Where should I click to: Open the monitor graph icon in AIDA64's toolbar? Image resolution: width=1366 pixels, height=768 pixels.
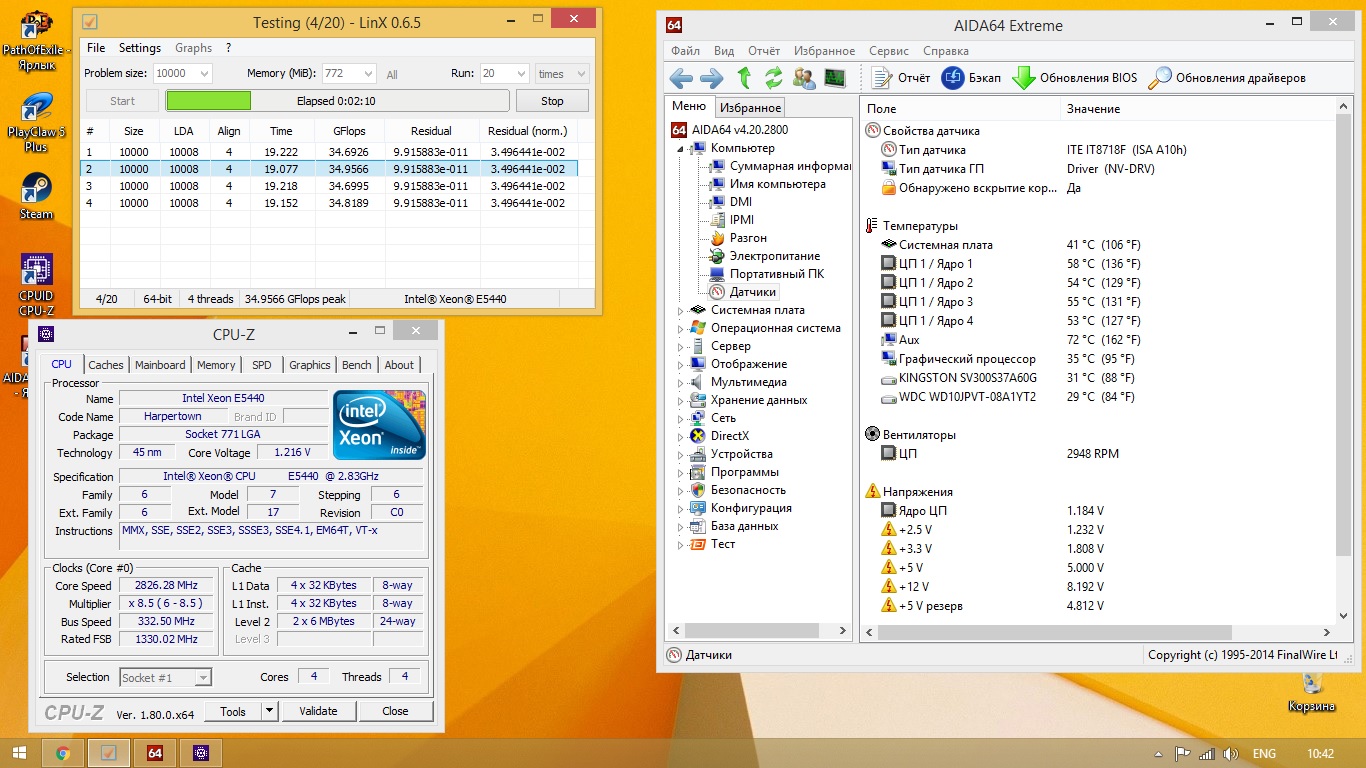click(x=835, y=78)
